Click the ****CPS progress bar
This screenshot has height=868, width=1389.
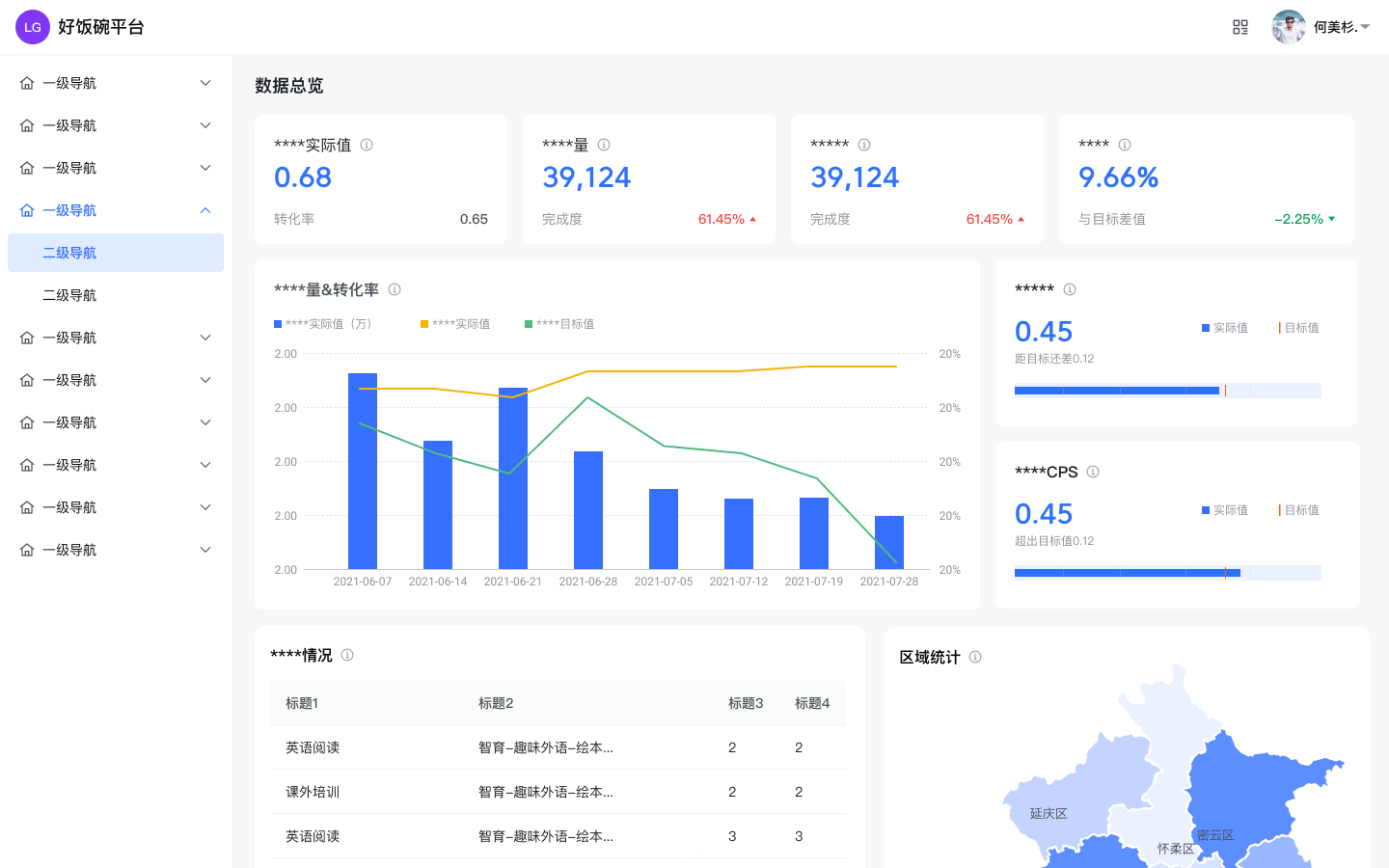coord(1167,573)
